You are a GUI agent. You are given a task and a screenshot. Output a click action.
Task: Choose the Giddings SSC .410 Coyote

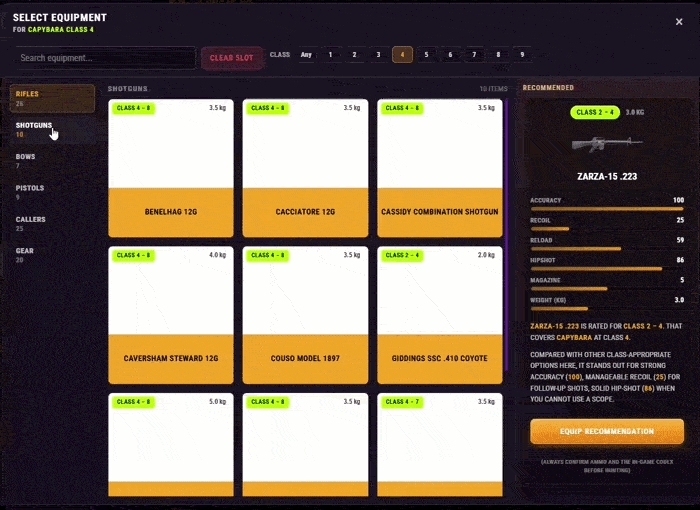coord(440,315)
